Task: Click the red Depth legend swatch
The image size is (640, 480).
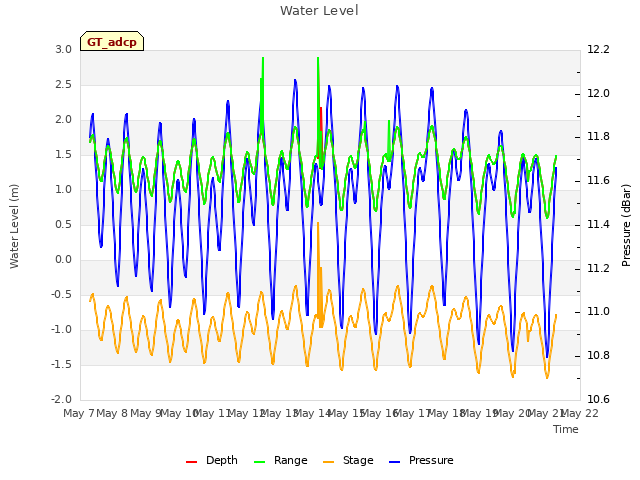Action: 191,462
